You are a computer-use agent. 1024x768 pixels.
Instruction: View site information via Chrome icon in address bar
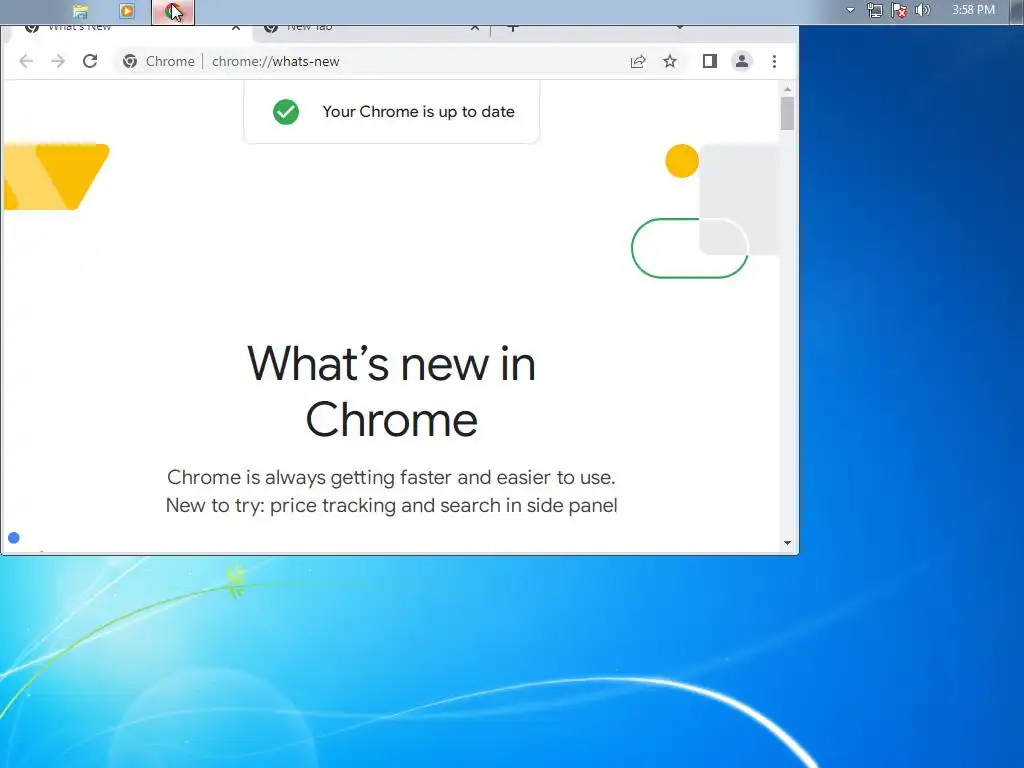(x=130, y=61)
